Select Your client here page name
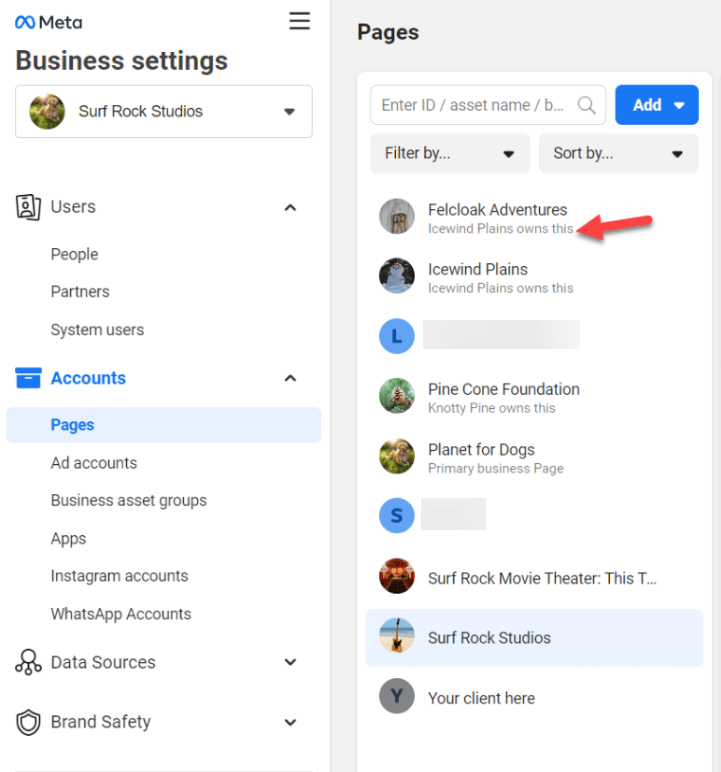This screenshot has width=721, height=772. tap(481, 698)
